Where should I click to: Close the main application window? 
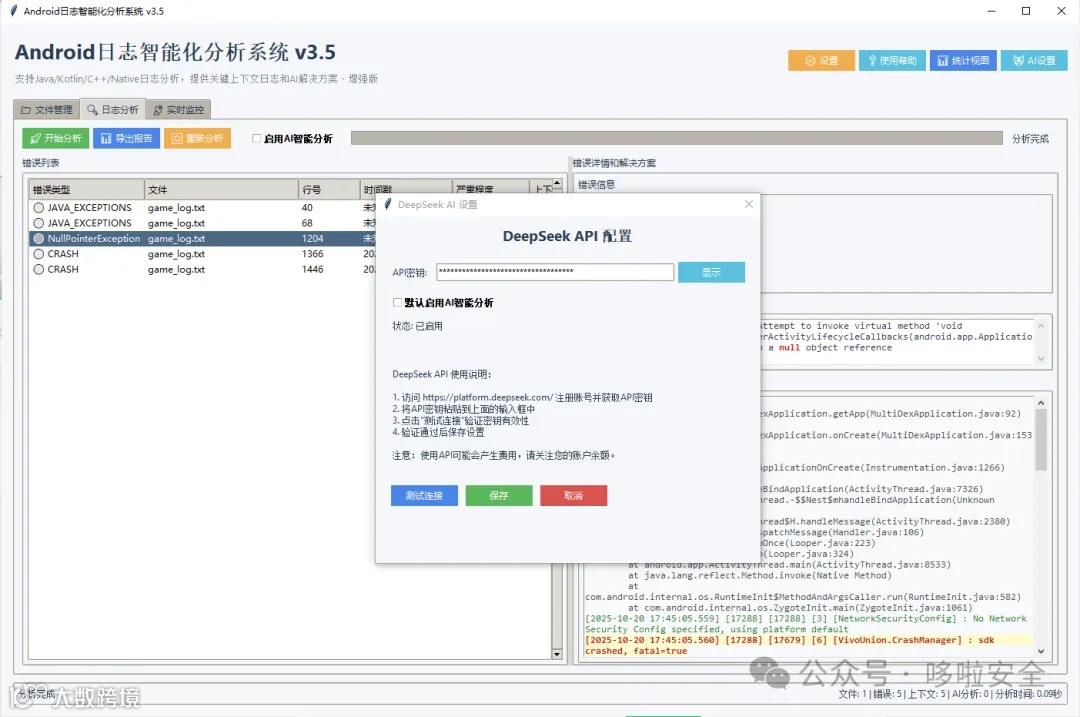pos(1061,11)
